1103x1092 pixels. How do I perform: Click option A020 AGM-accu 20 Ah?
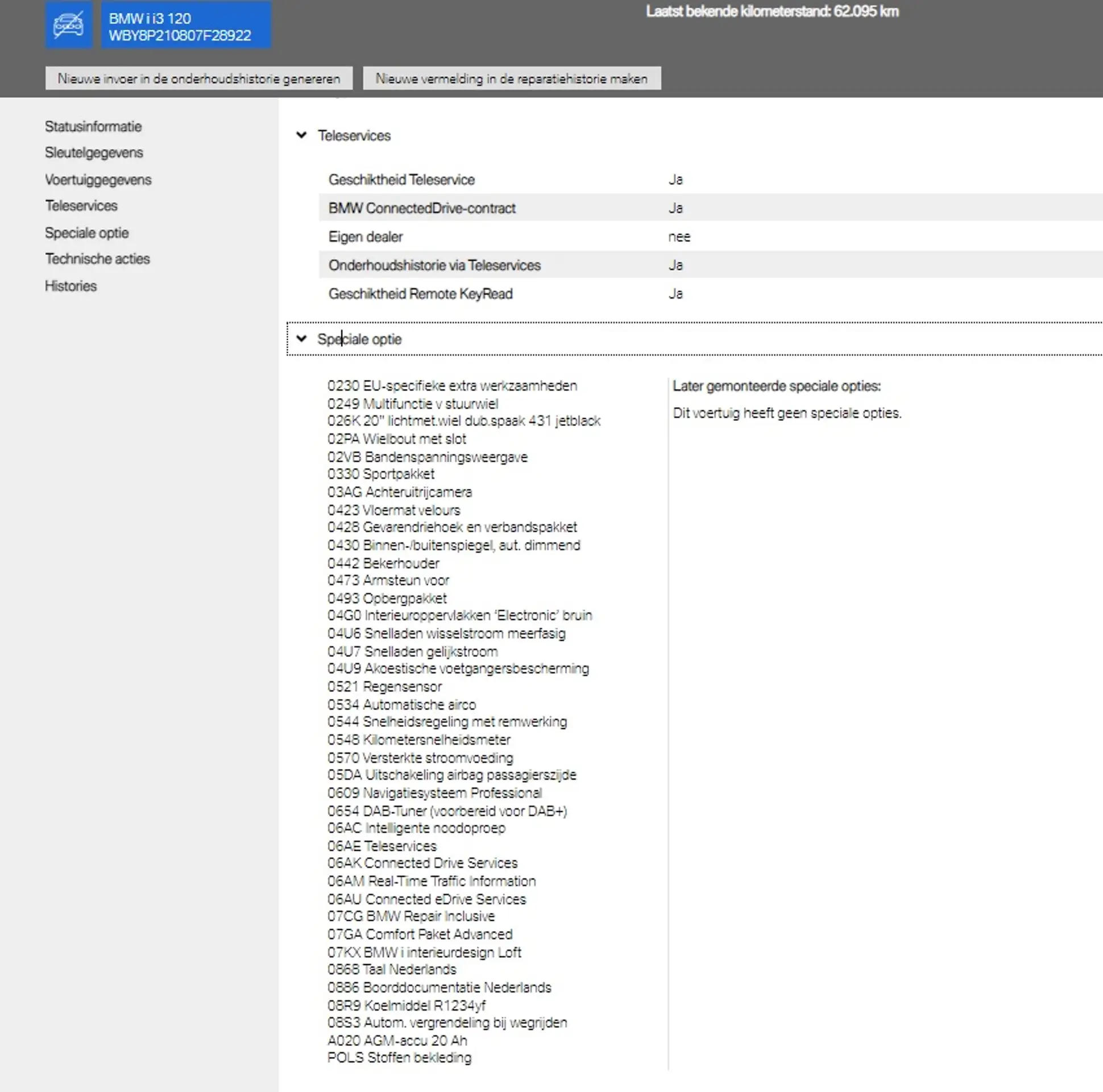[397, 1041]
